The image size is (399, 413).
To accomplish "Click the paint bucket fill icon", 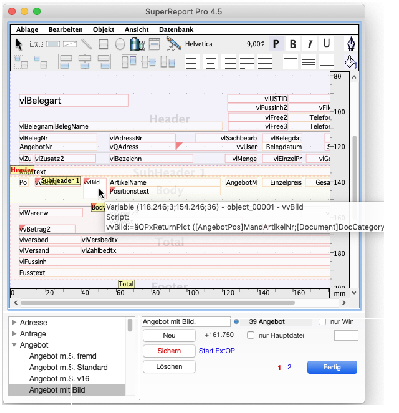I will point(351,62).
